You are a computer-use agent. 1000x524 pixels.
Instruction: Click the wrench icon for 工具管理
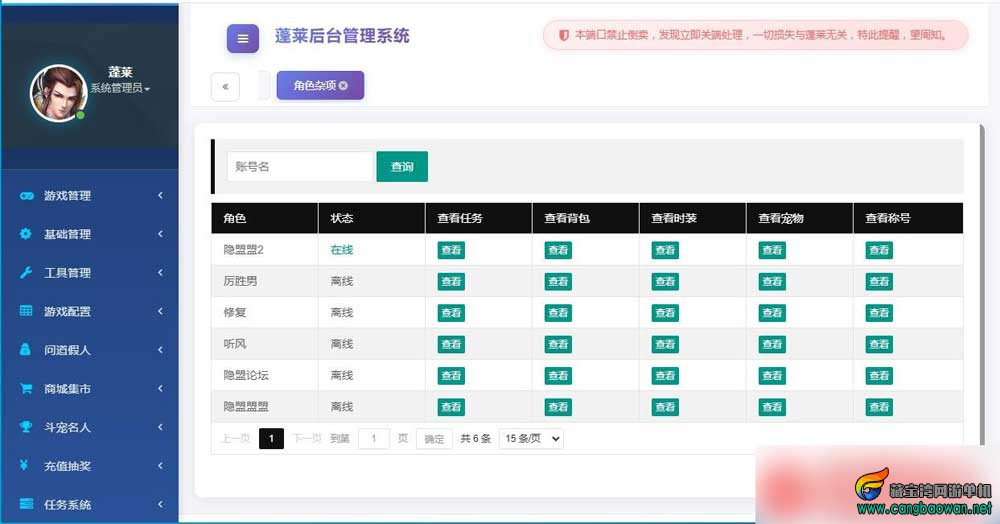26,273
